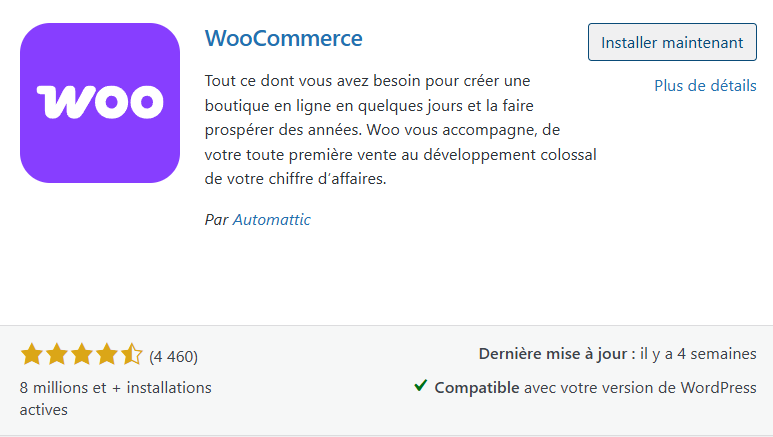This screenshot has width=773, height=437.
Task: Click the plugin description paragraph
Action: pos(400,130)
